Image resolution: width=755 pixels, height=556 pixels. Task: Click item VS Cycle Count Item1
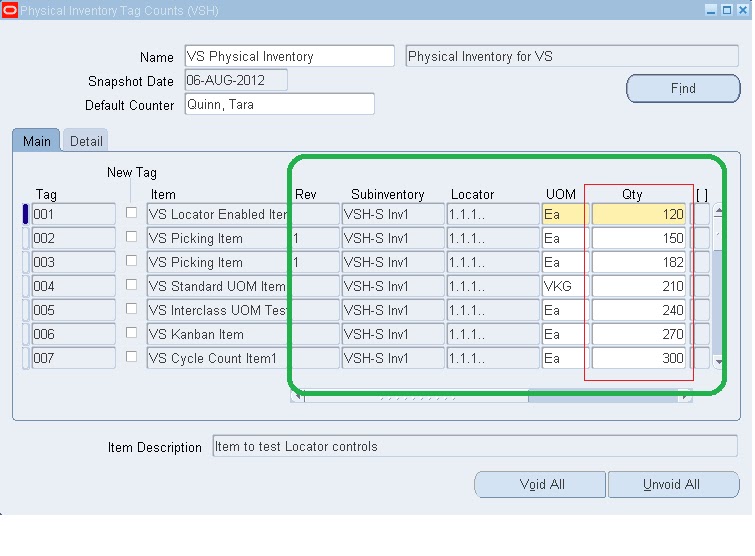click(218, 359)
